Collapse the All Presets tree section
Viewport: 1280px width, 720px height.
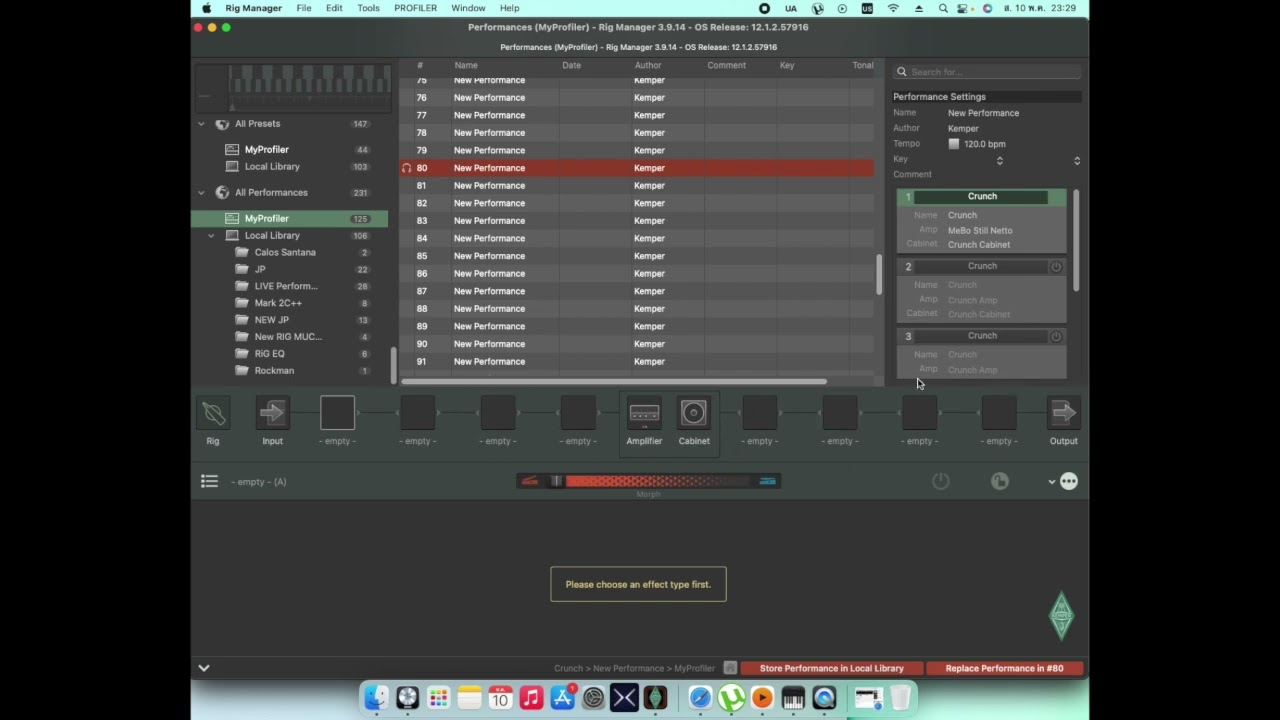[x=201, y=124]
